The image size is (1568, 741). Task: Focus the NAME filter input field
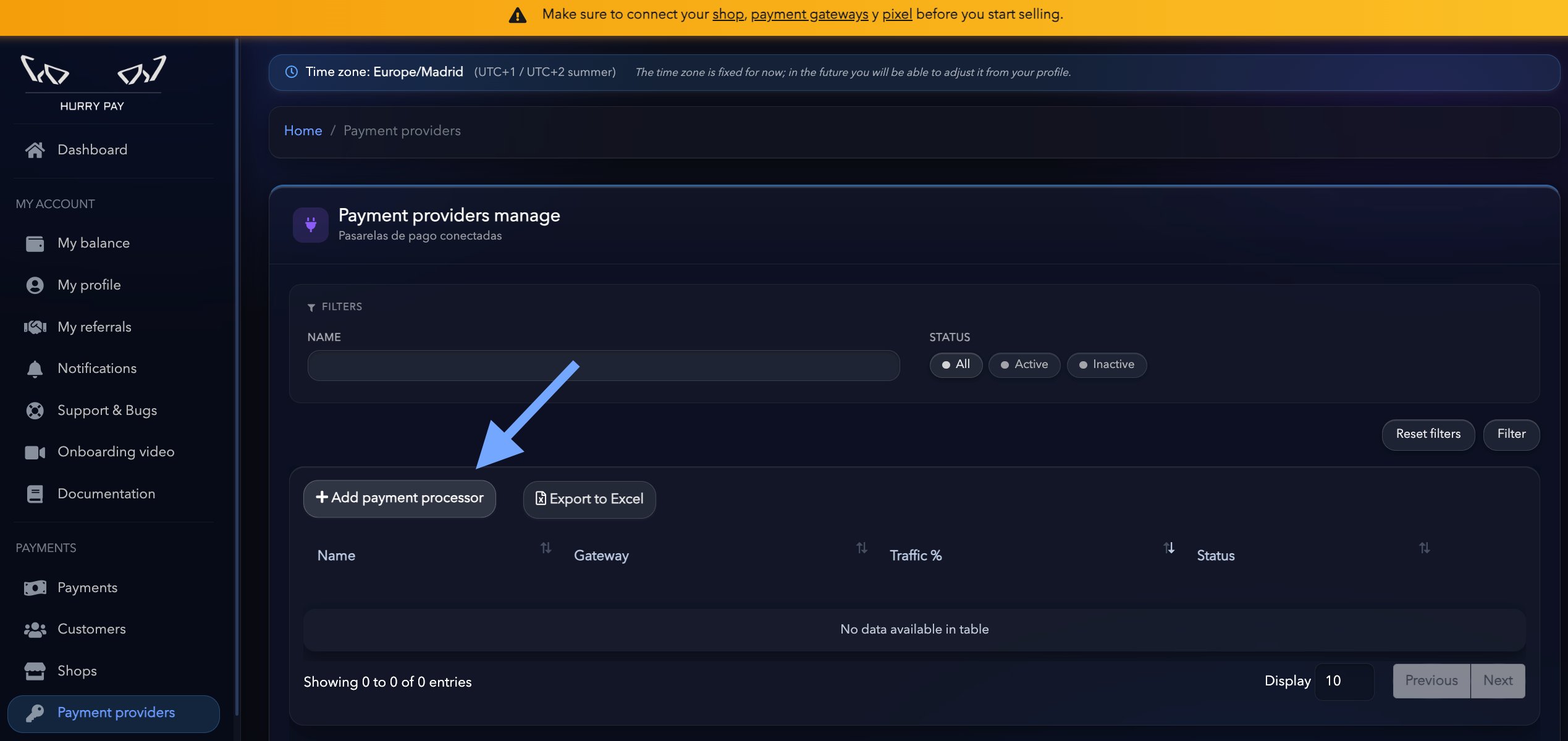click(x=604, y=366)
